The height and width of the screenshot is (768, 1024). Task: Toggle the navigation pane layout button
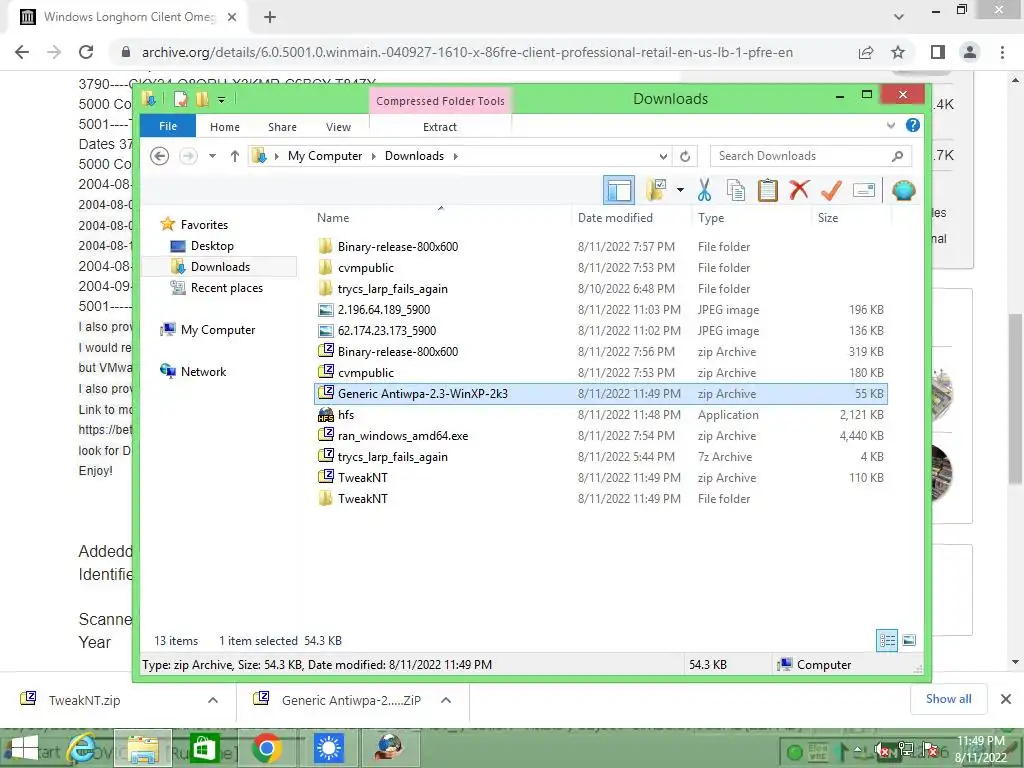pos(618,191)
